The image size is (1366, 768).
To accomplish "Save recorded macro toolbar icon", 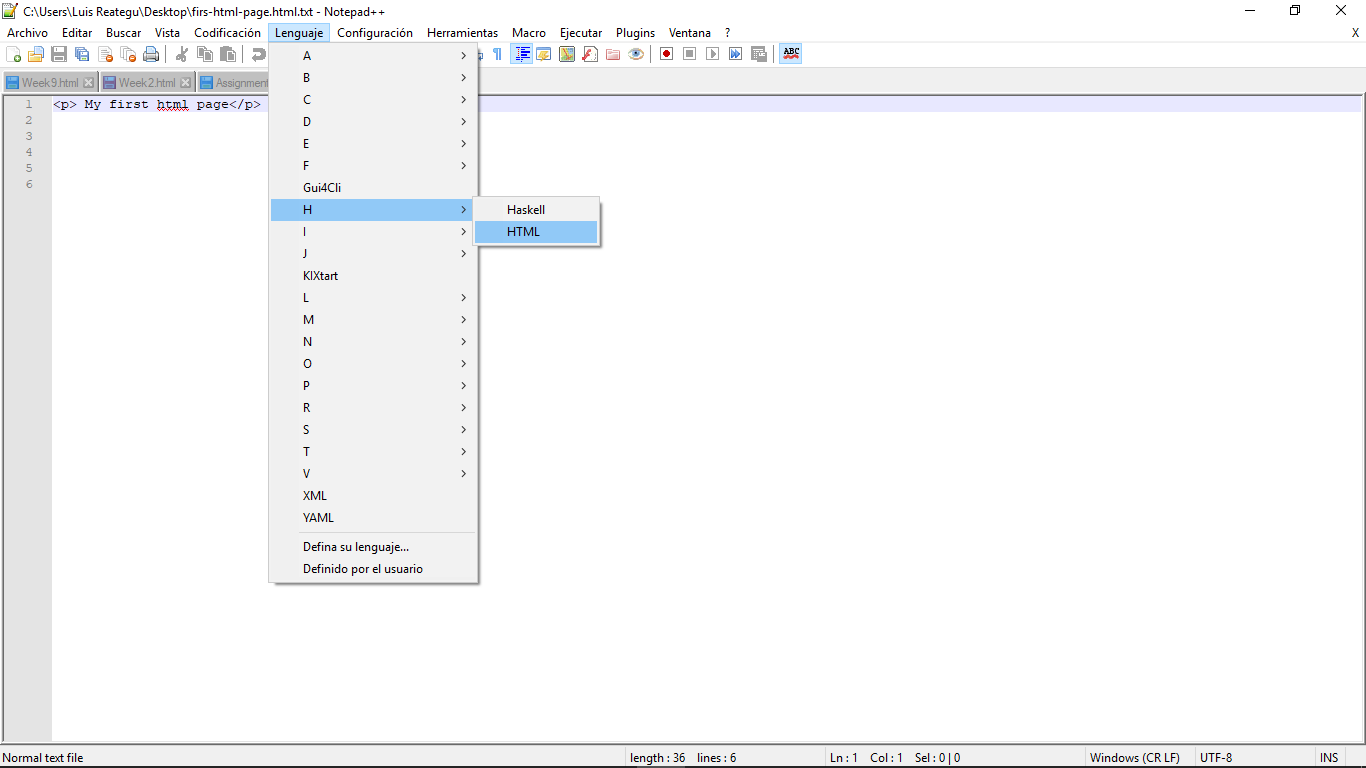I will click(x=759, y=54).
